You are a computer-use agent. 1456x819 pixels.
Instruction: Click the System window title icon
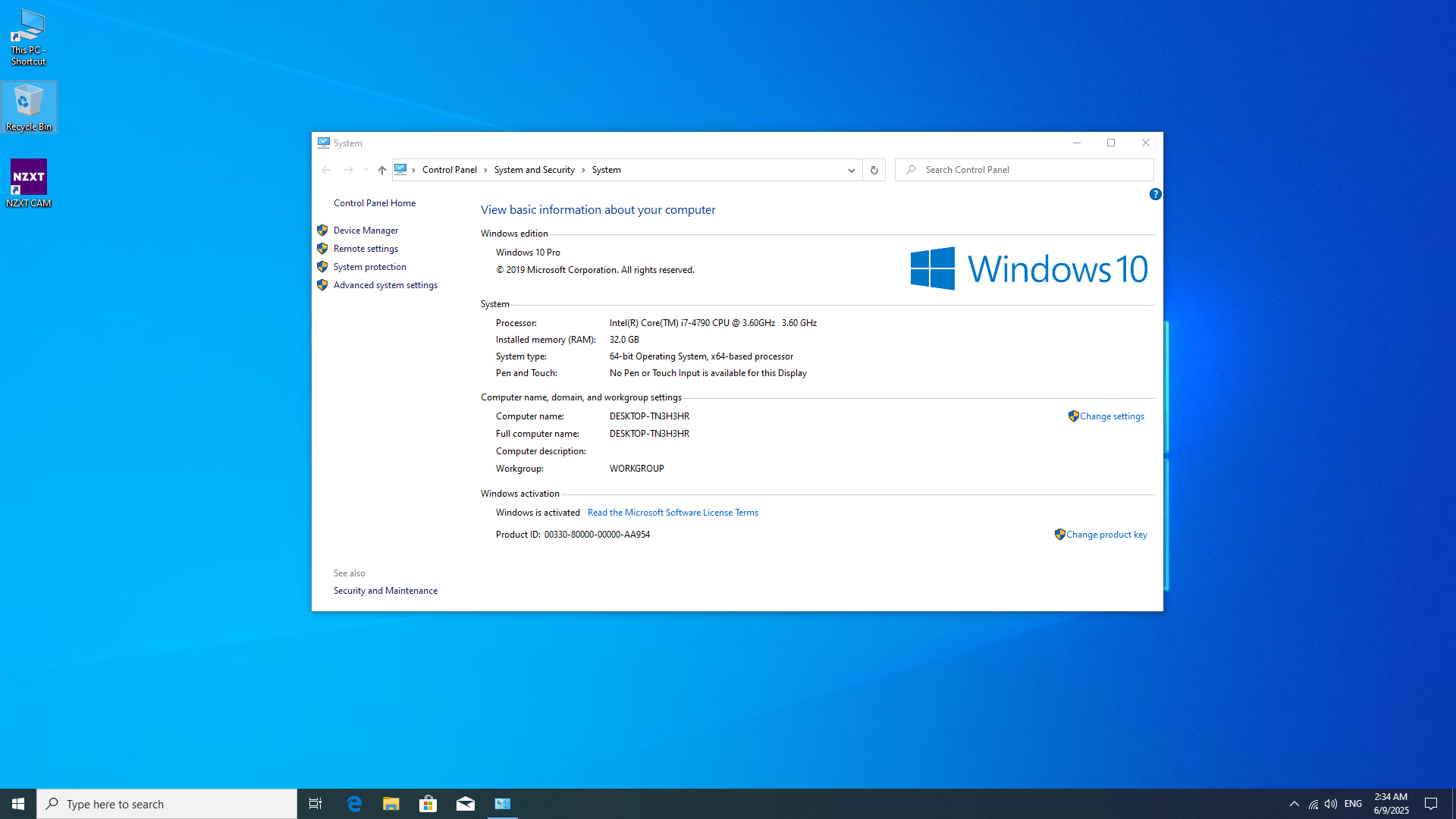pos(324,143)
